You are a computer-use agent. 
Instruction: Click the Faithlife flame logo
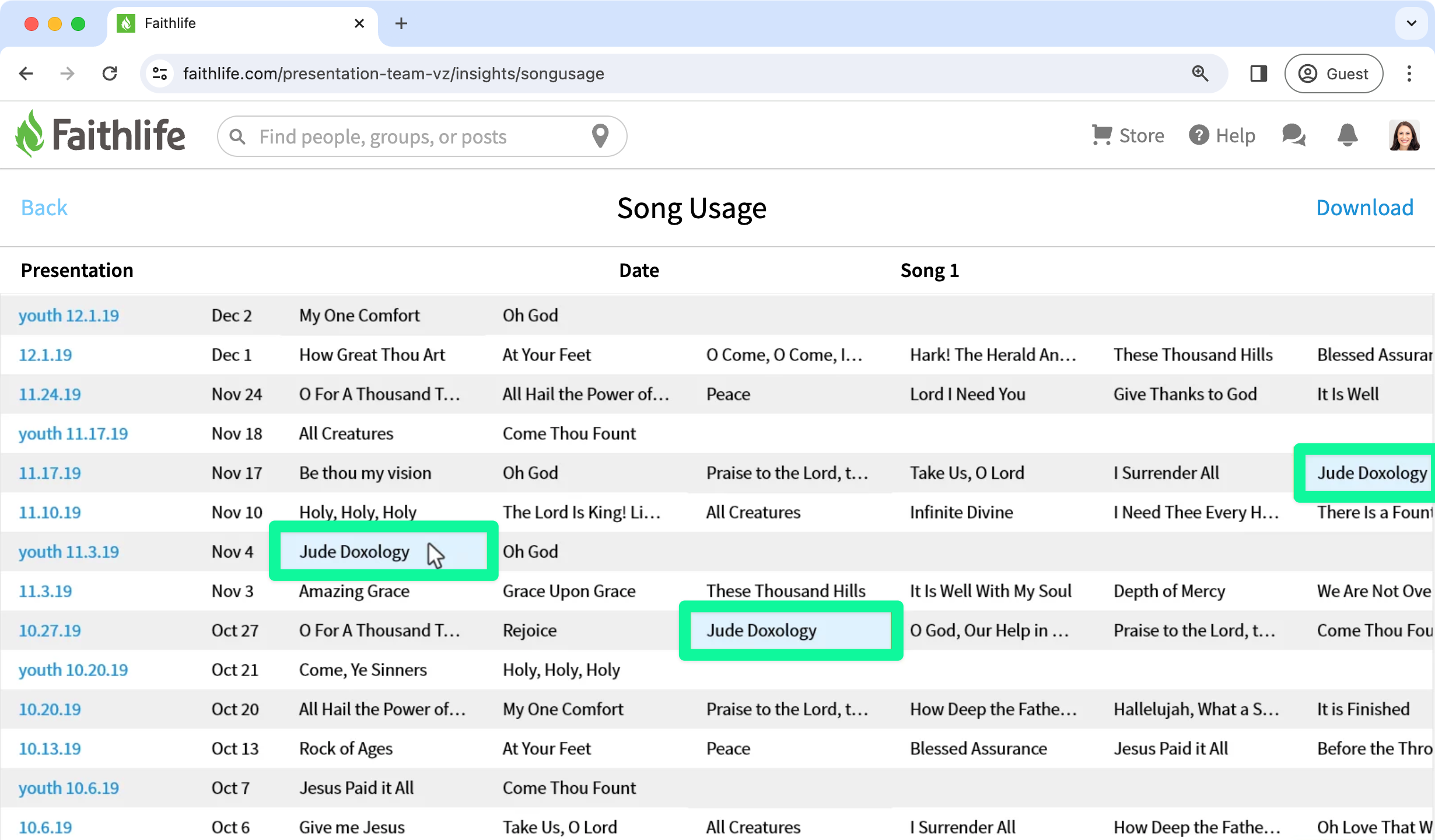[30, 134]
